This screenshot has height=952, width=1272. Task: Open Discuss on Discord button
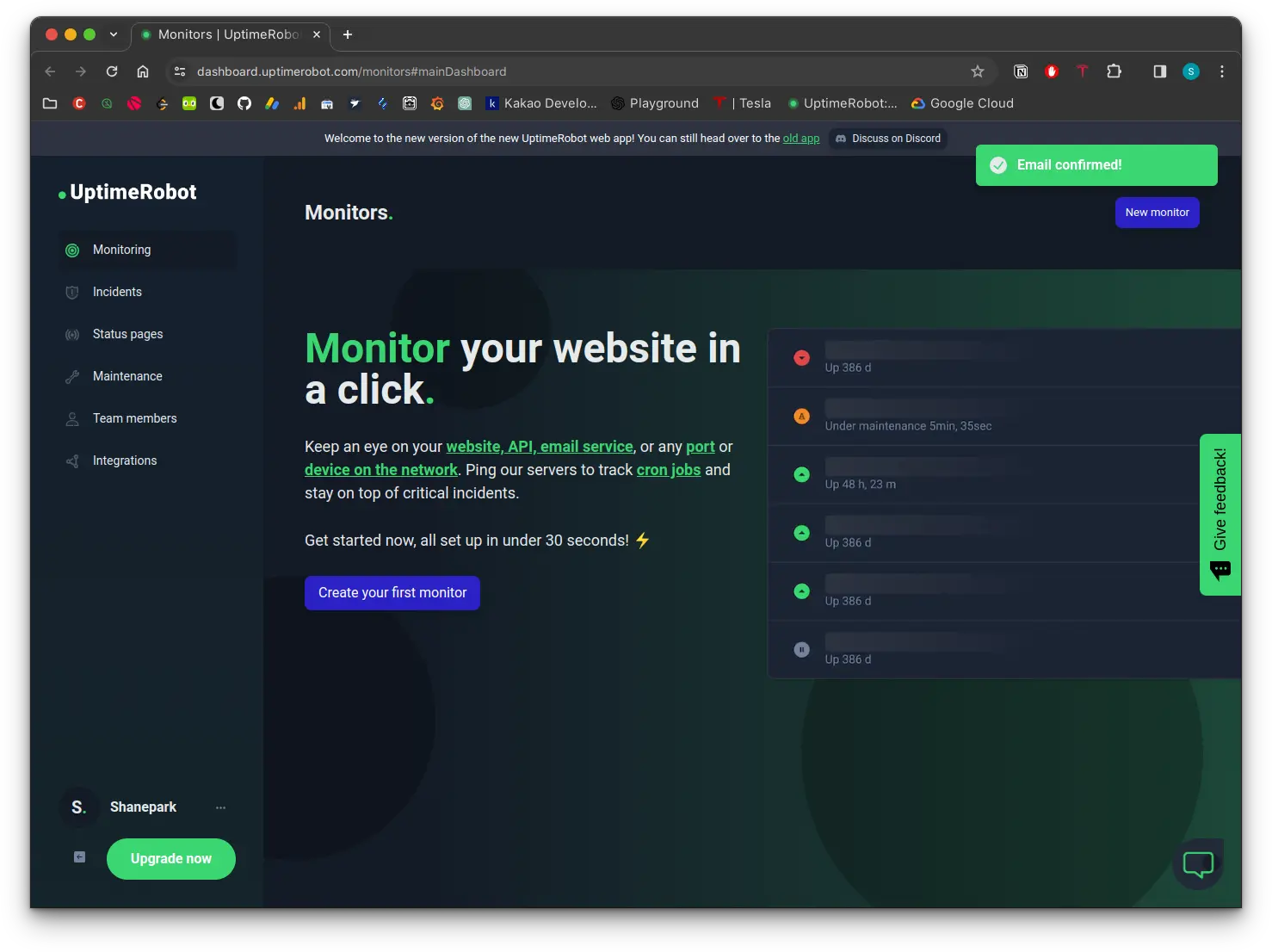(x=888, y=139)
